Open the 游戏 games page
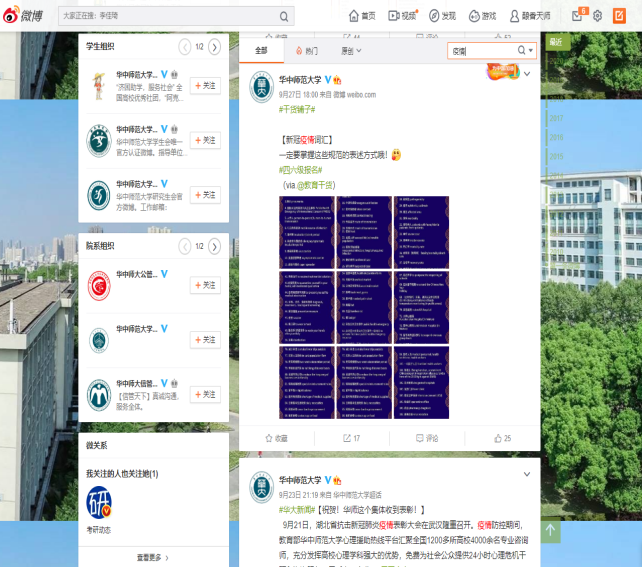642x567 pixels. click(482, 16)
